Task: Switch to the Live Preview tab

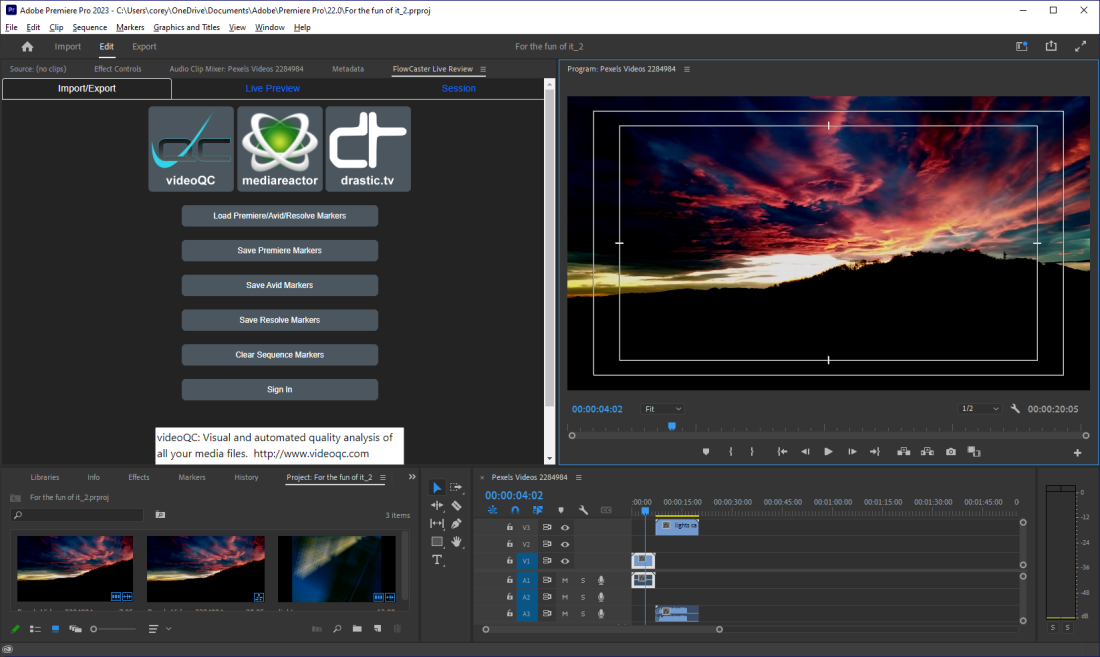Action: (x=272, y=88)
